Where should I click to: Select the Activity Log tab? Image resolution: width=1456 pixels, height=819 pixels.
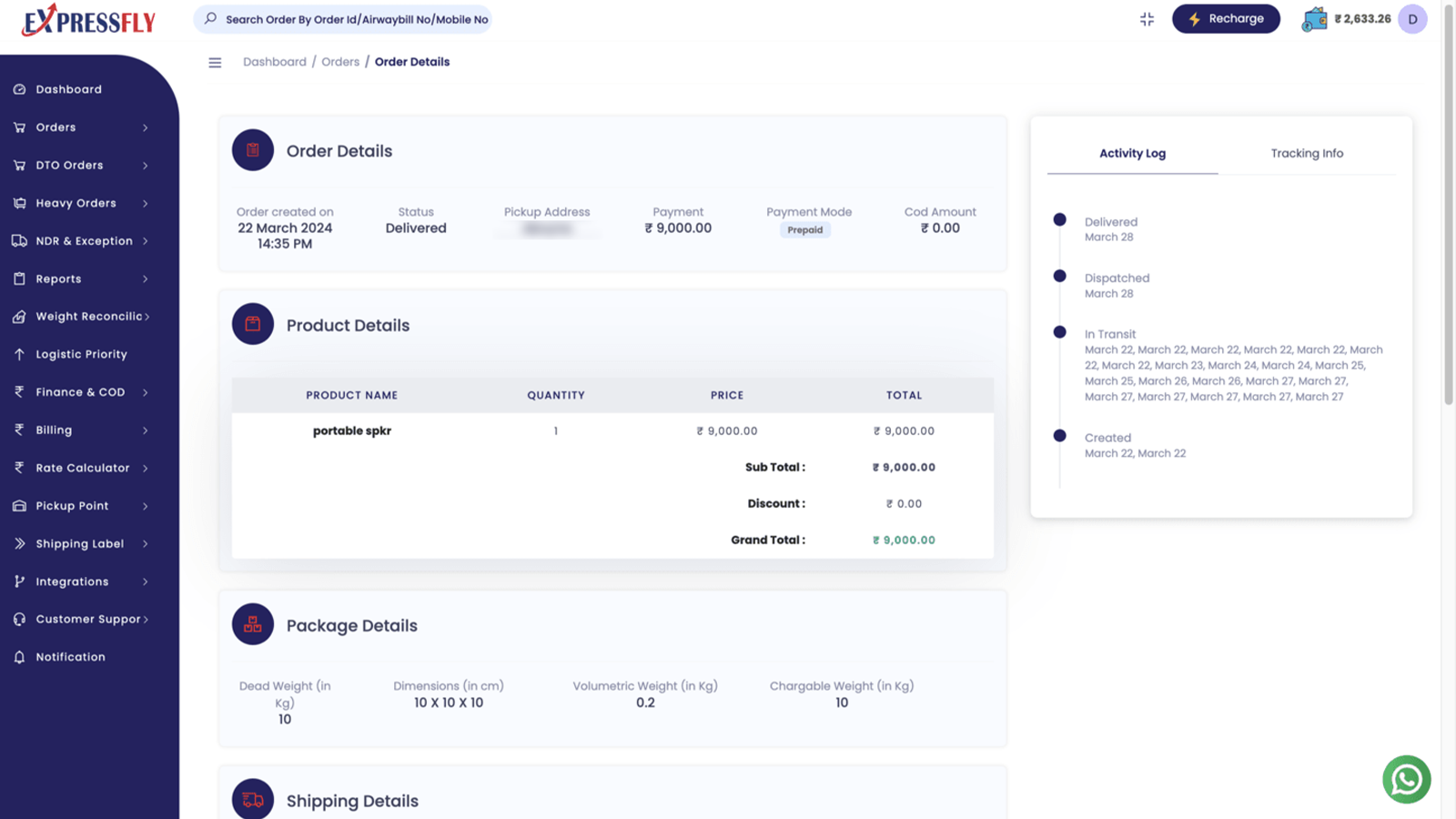(x=1132, y=153)
